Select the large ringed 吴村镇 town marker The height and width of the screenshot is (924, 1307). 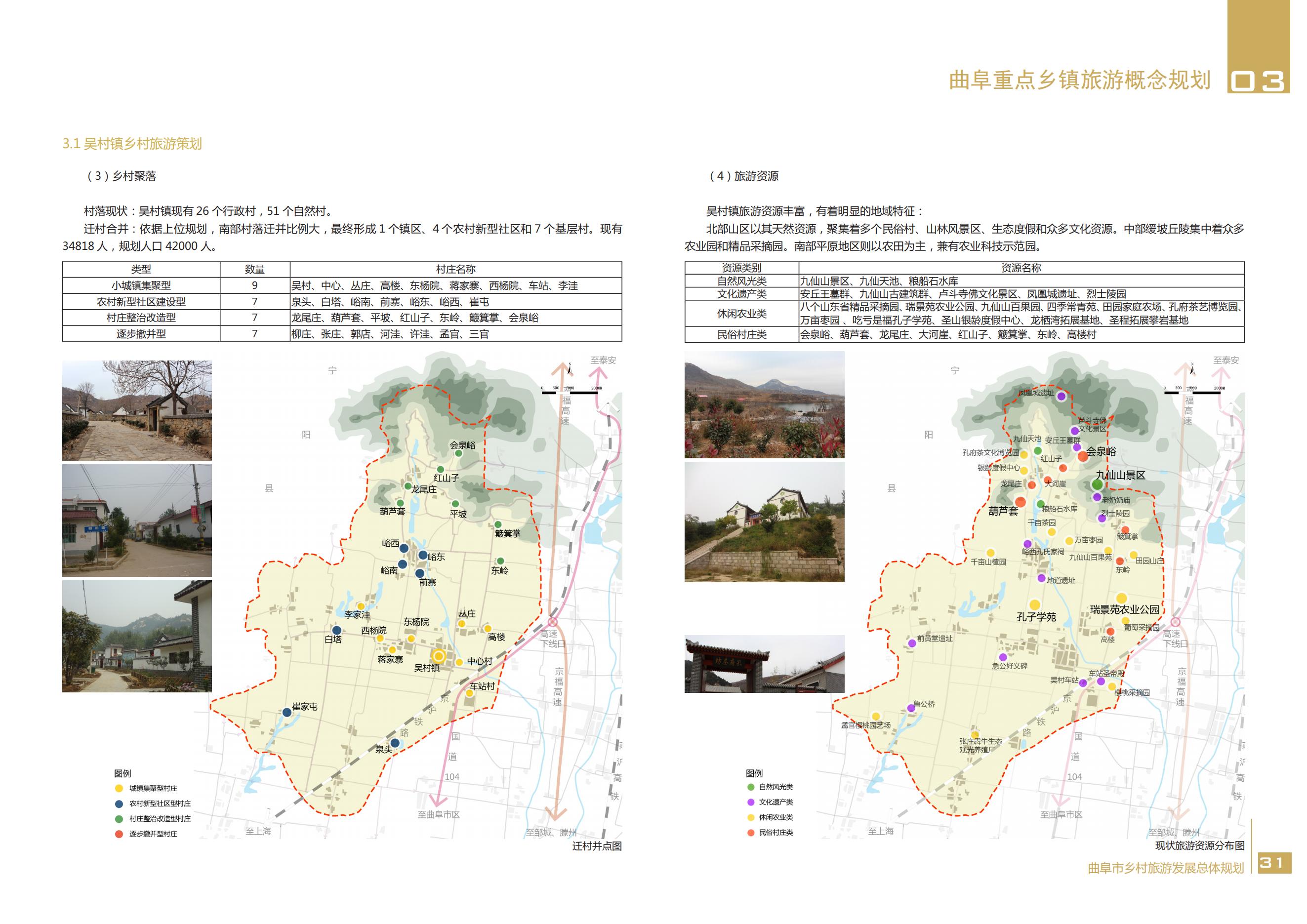tap(438, 656)
